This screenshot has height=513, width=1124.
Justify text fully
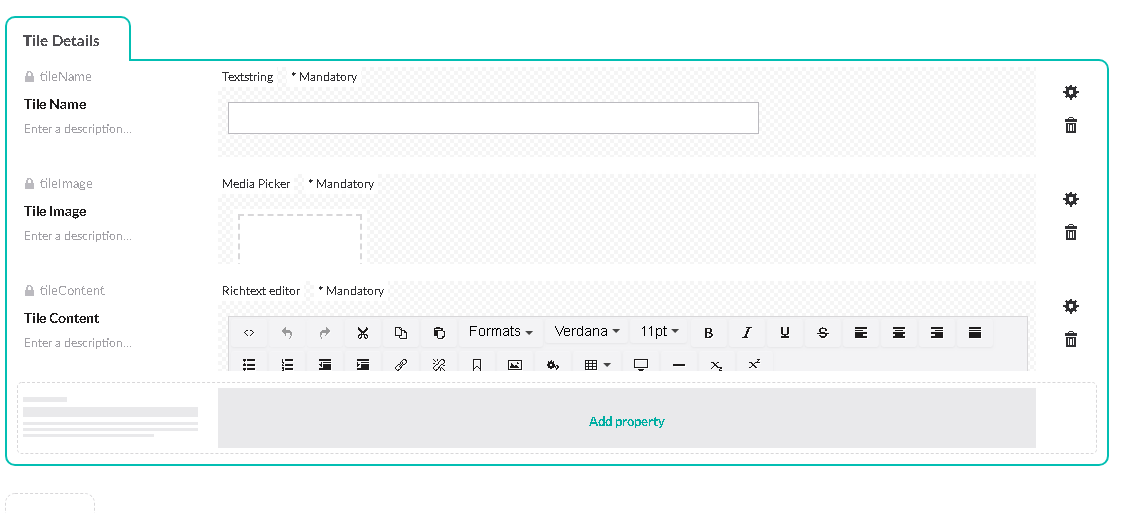point(975,332)
